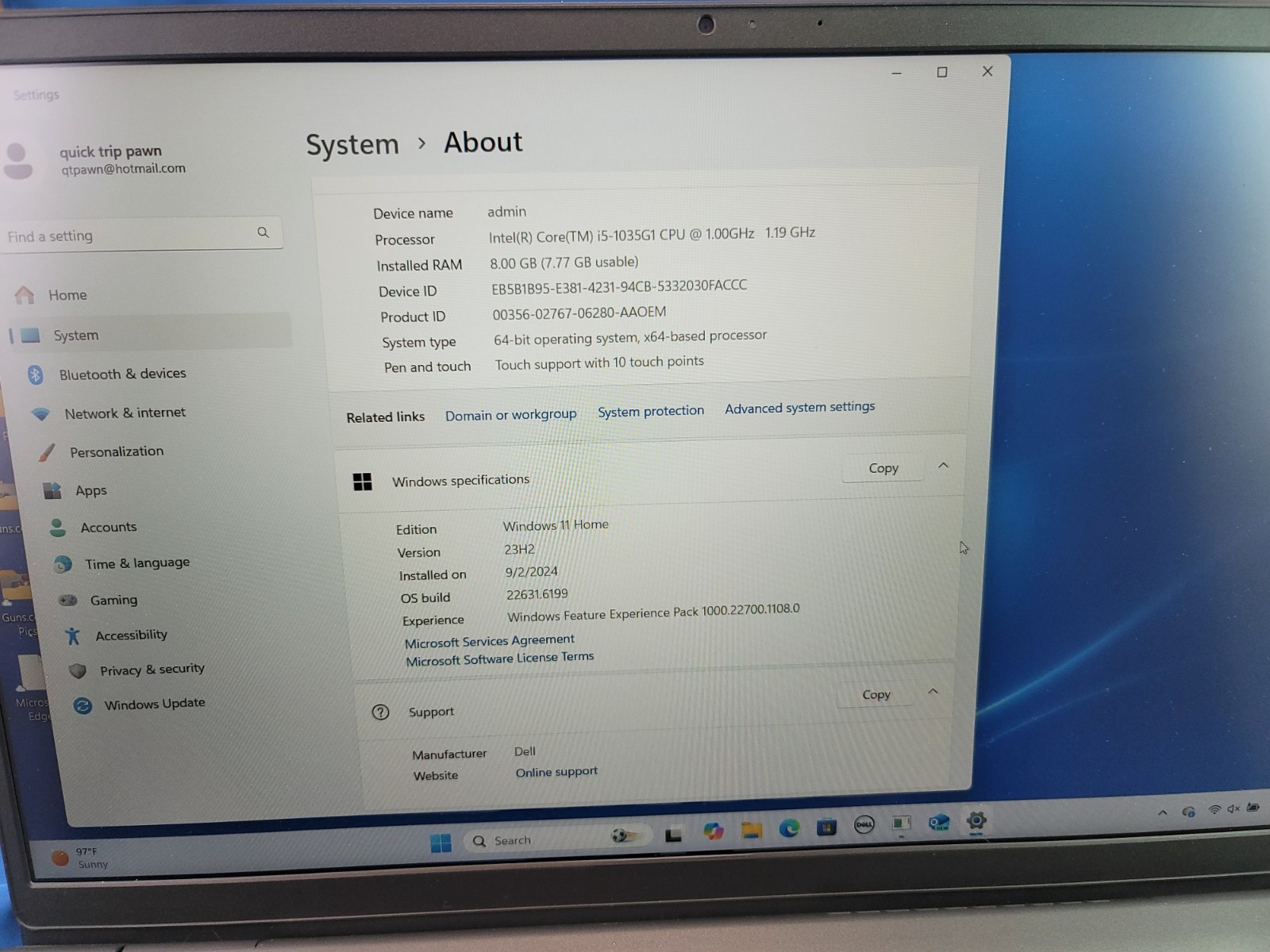Click the taskbar Search box
1270x952 pixels.
point(558,839)
